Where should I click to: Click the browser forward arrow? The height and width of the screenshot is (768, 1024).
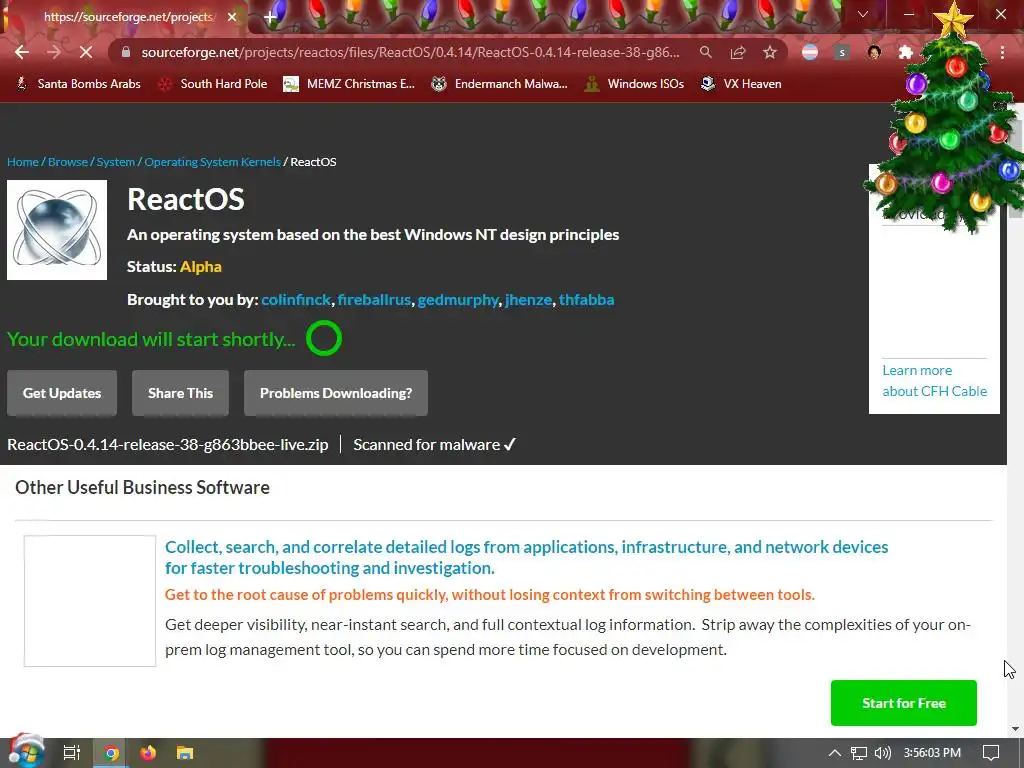(x=54, y=52)
